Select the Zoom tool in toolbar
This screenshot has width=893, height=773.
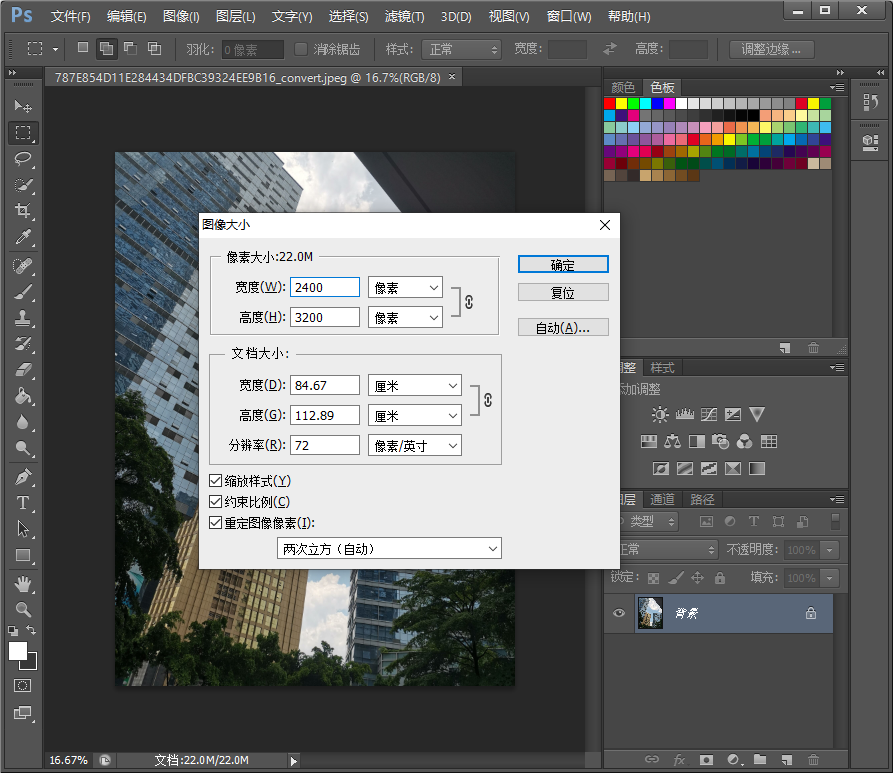(23, 608)
